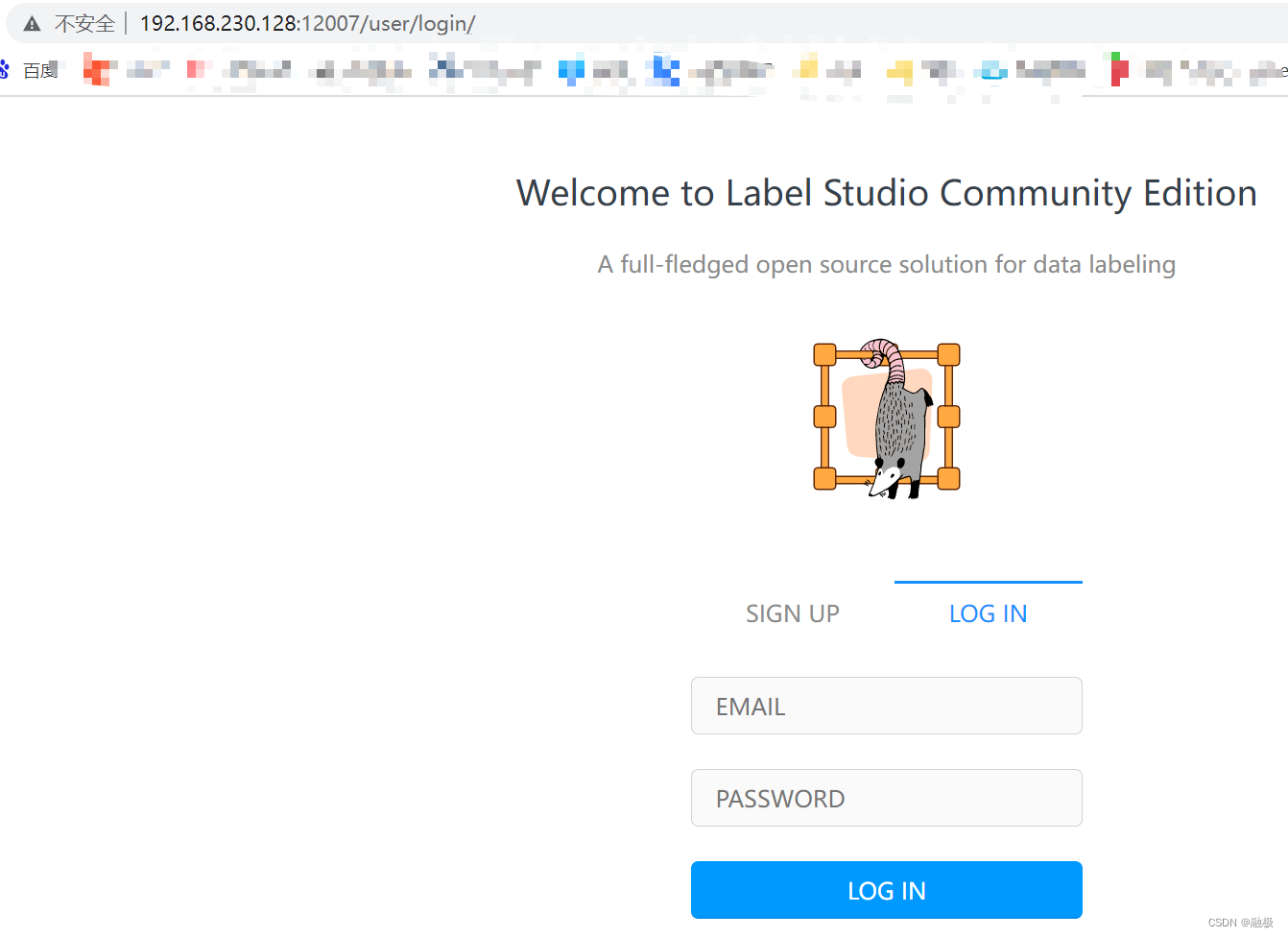Click the light-blue cloud bookmark icon
This screenshot has height=937, width=1288.
coord(990,69)
